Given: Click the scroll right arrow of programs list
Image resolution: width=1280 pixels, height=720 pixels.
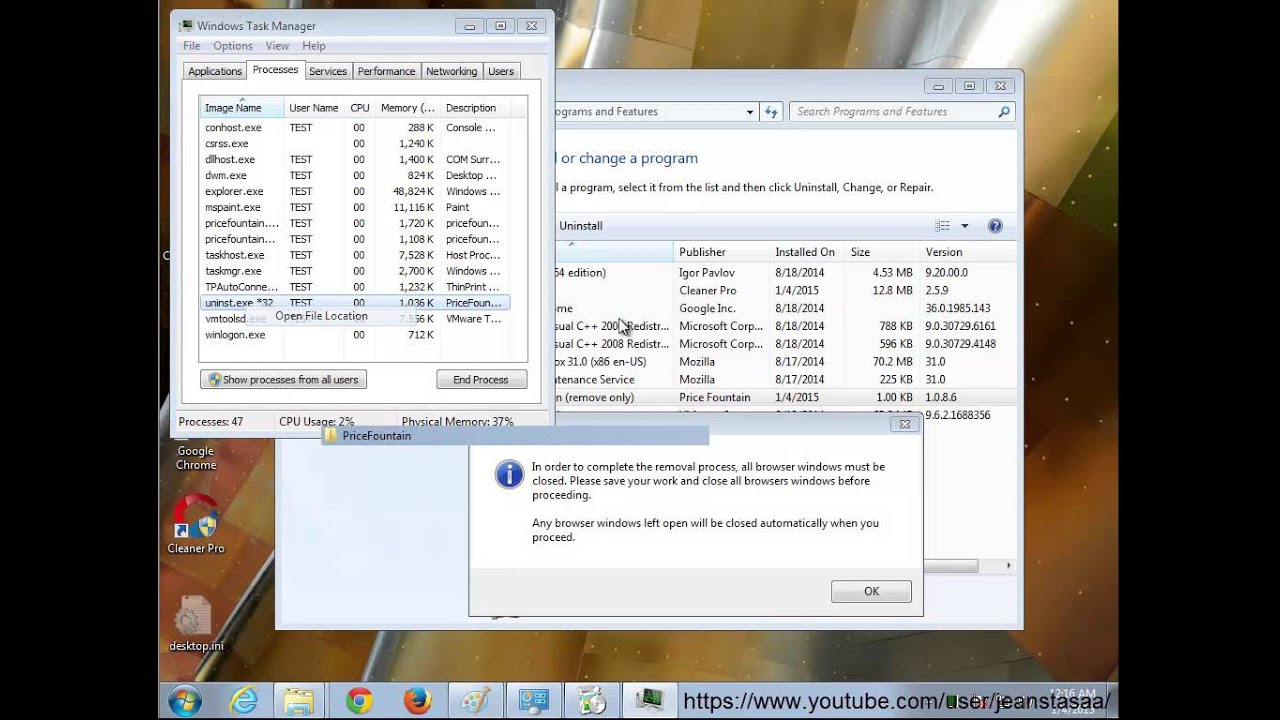Looking at the screenshot, I should (1008, 566).
